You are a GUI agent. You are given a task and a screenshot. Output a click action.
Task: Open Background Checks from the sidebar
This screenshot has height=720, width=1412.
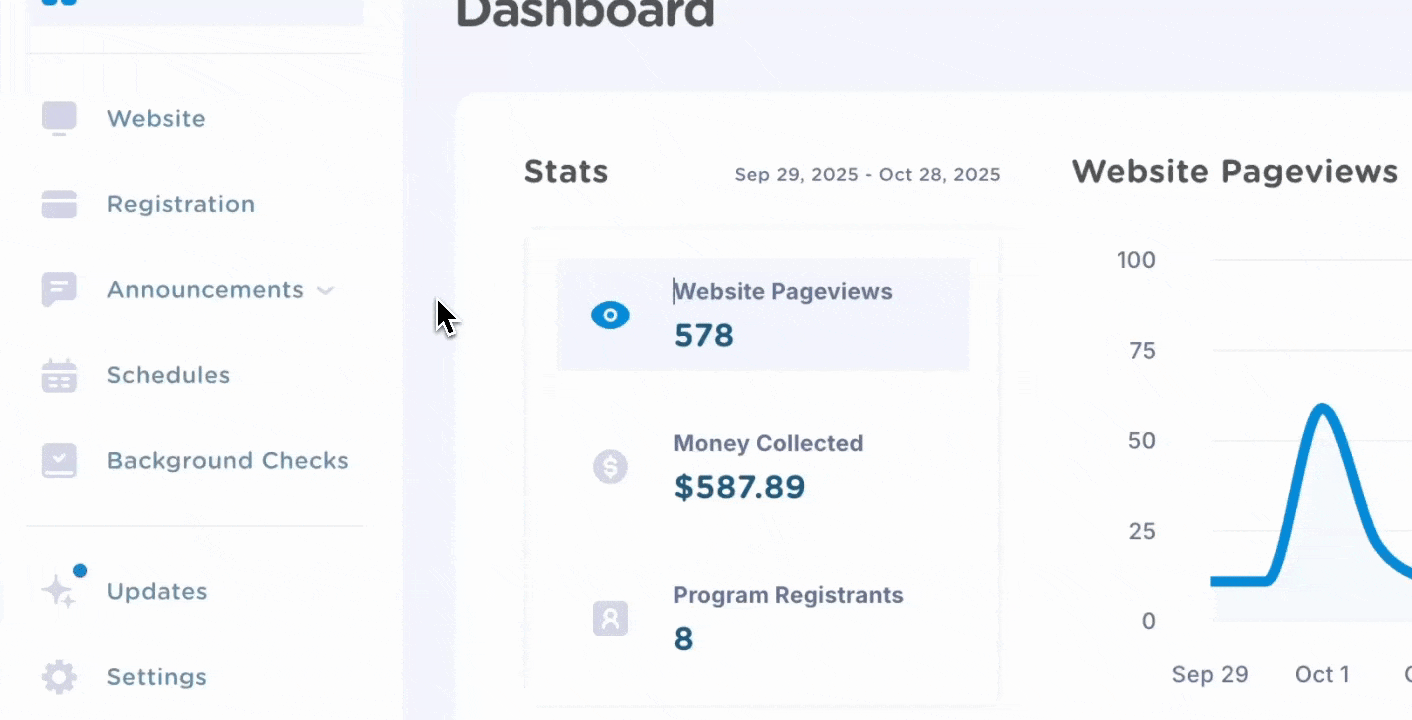pyautogui.click(x=228, y=461)
